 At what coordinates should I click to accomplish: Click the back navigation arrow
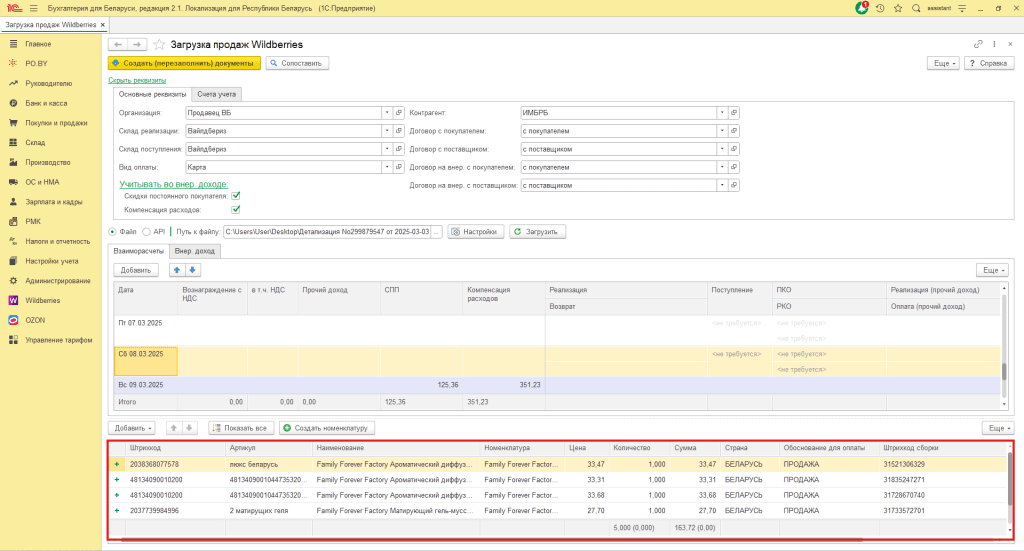(x=117, y=45)
